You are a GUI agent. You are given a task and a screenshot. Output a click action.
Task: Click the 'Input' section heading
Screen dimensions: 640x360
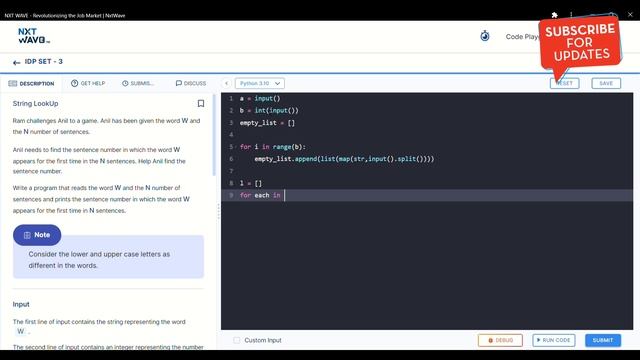pyautogui.click(x=21, y=304)
